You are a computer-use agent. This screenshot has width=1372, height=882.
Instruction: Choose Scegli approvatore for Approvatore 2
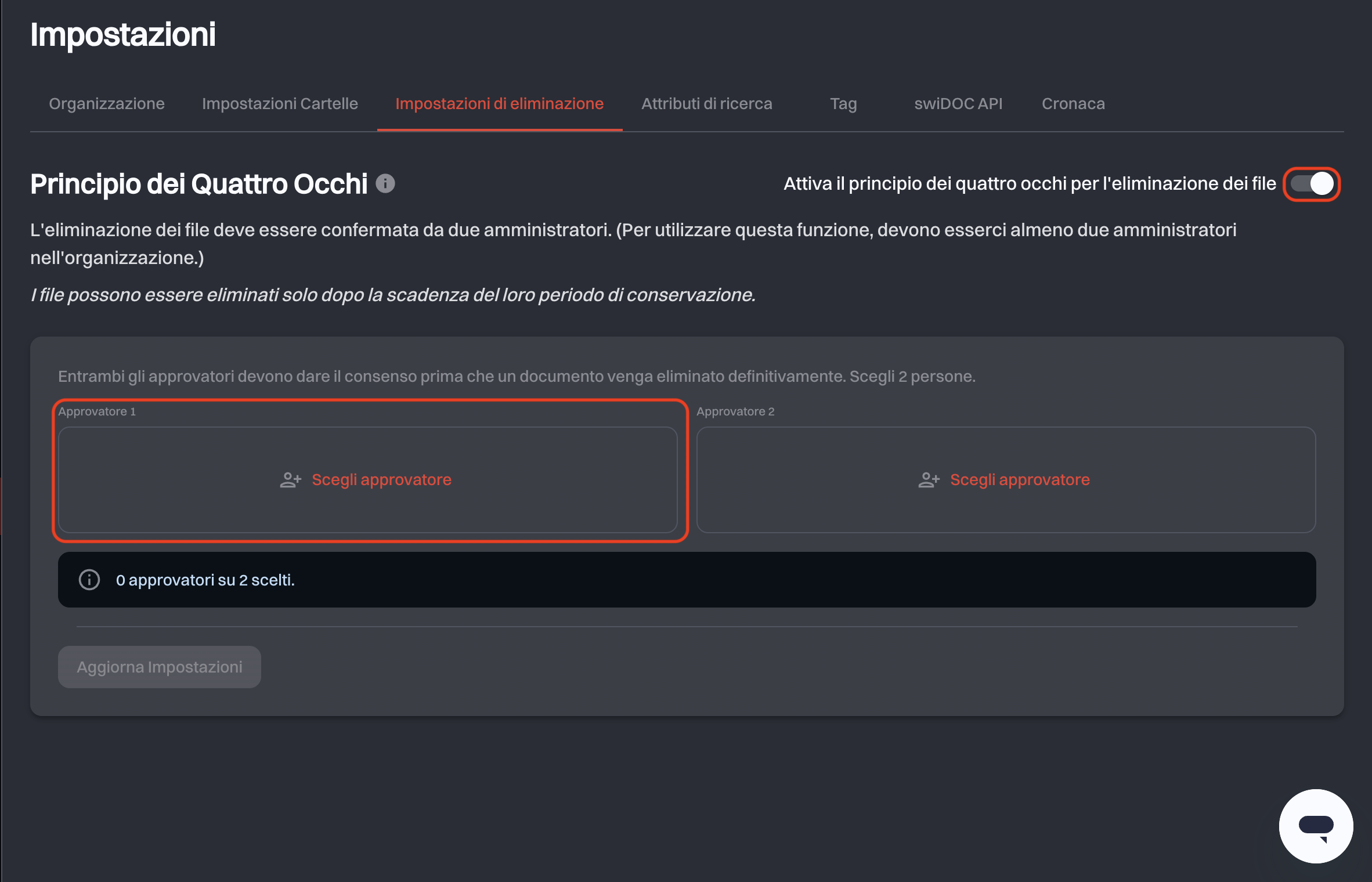pos(1006,480)
